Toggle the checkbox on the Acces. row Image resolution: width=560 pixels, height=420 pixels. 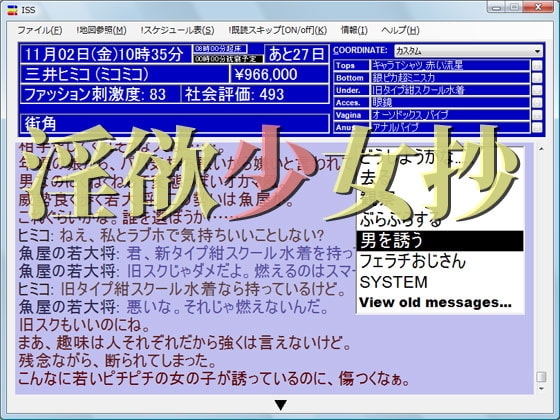pyautogui.click(x=537, y=103)
